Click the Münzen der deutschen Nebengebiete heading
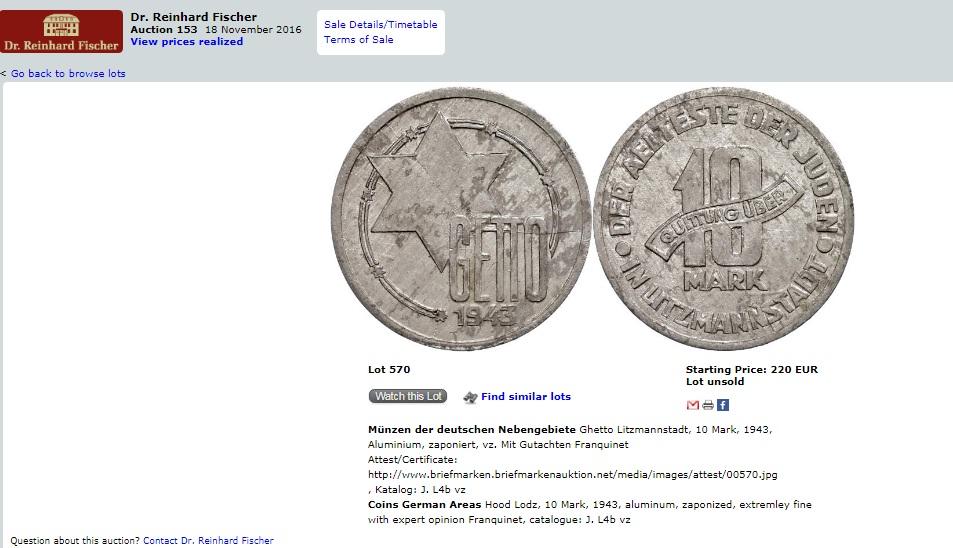The image size is (953, 548). tap(472, 430)
